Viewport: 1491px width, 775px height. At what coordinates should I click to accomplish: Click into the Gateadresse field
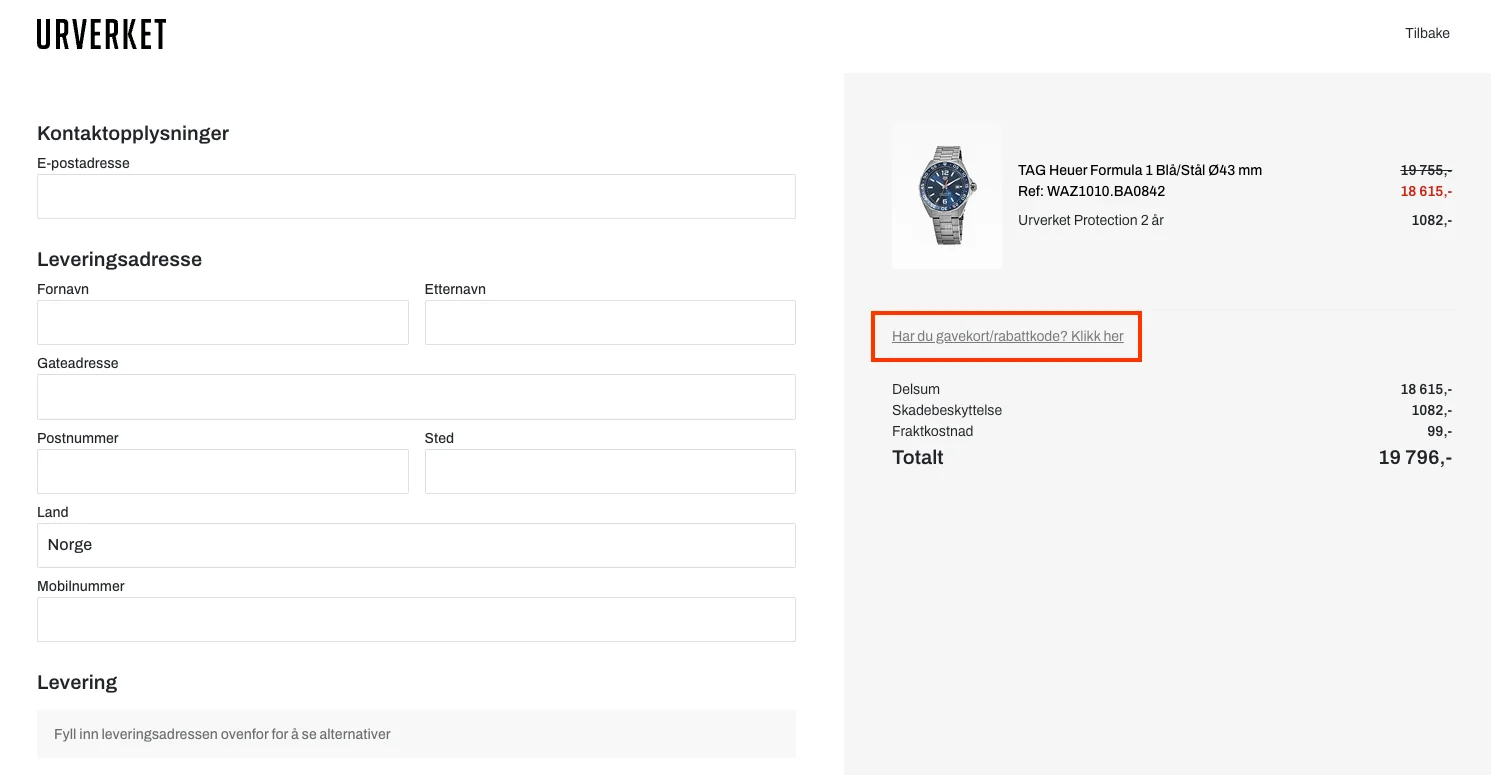(416, 397)
